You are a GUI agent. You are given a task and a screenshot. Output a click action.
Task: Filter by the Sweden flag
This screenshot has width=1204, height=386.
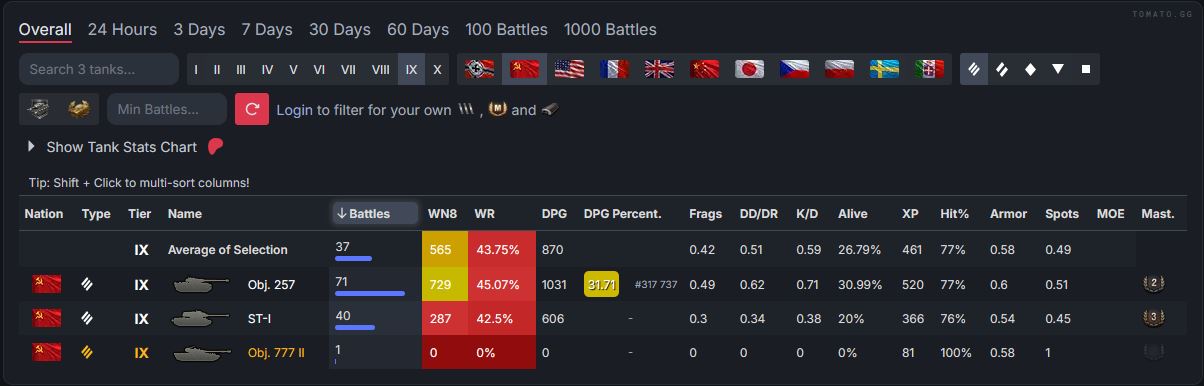[x=884, y=69]
